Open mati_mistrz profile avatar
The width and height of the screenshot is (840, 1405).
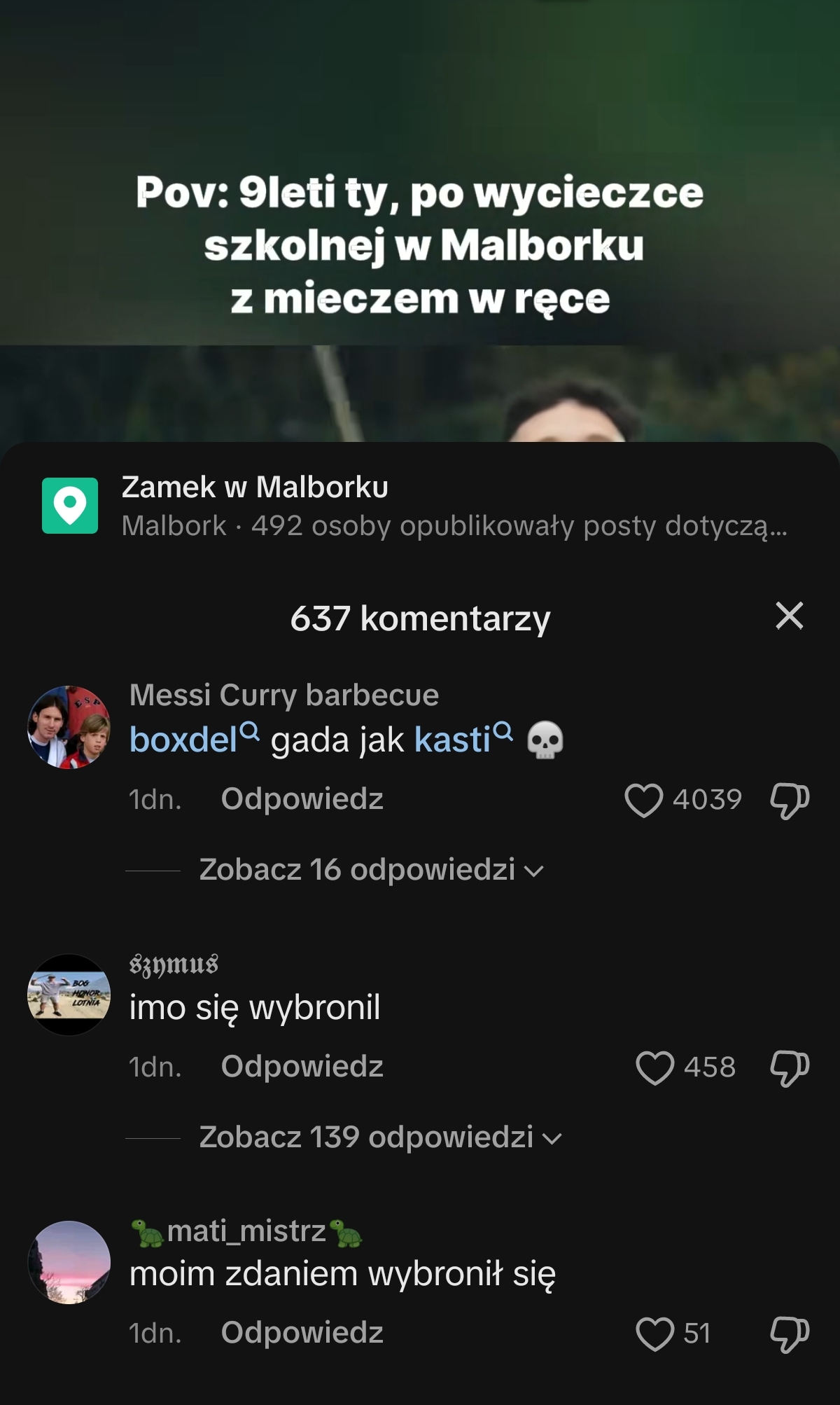pyautogui.click(x=69, y=1262)
